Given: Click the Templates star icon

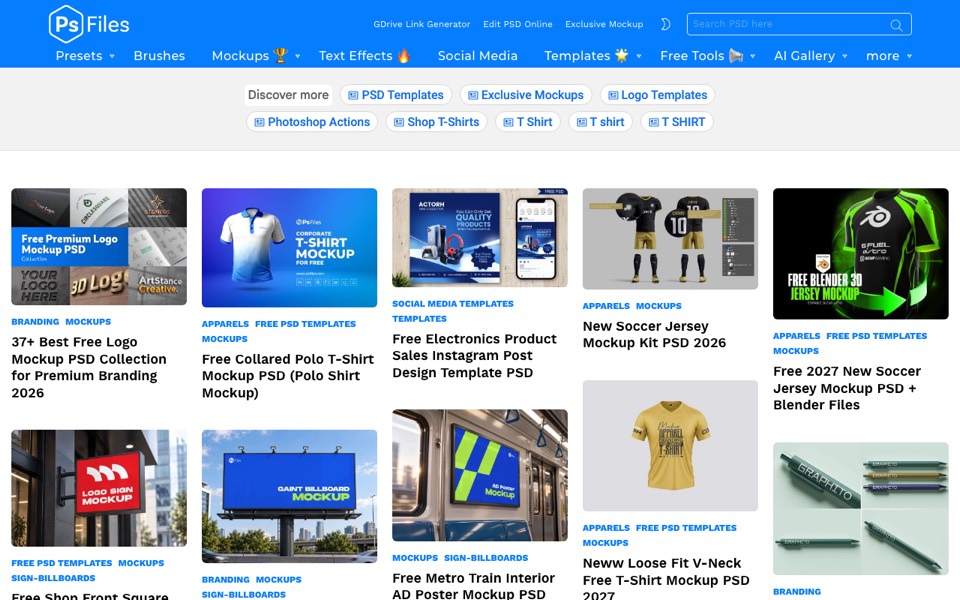Looking at the screenshot, I should point(621,55).
